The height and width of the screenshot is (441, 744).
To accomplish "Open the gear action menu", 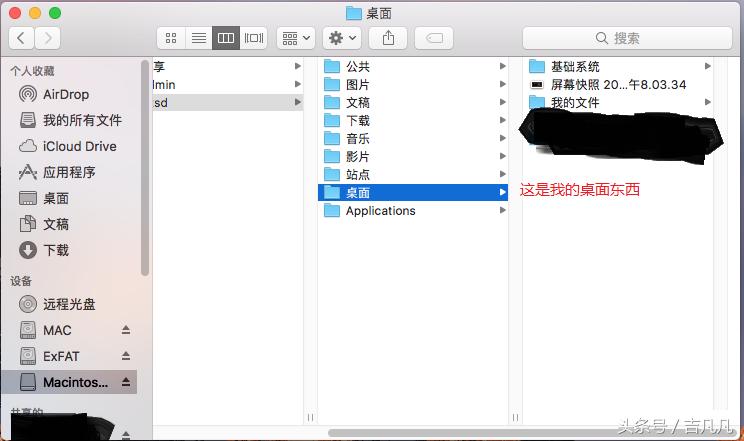I will click(x=342, y=38).
